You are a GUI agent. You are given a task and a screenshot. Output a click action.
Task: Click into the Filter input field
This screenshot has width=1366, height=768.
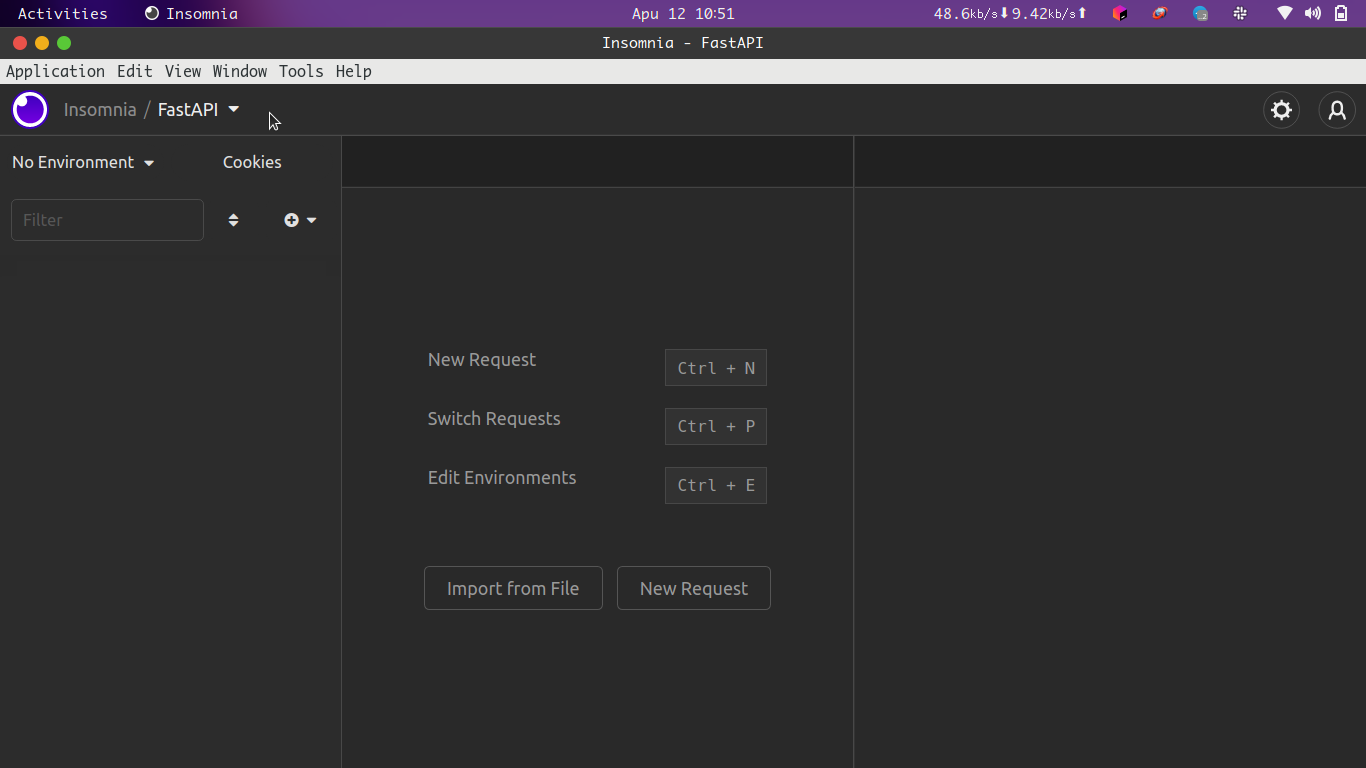click(x=107, y=220)
